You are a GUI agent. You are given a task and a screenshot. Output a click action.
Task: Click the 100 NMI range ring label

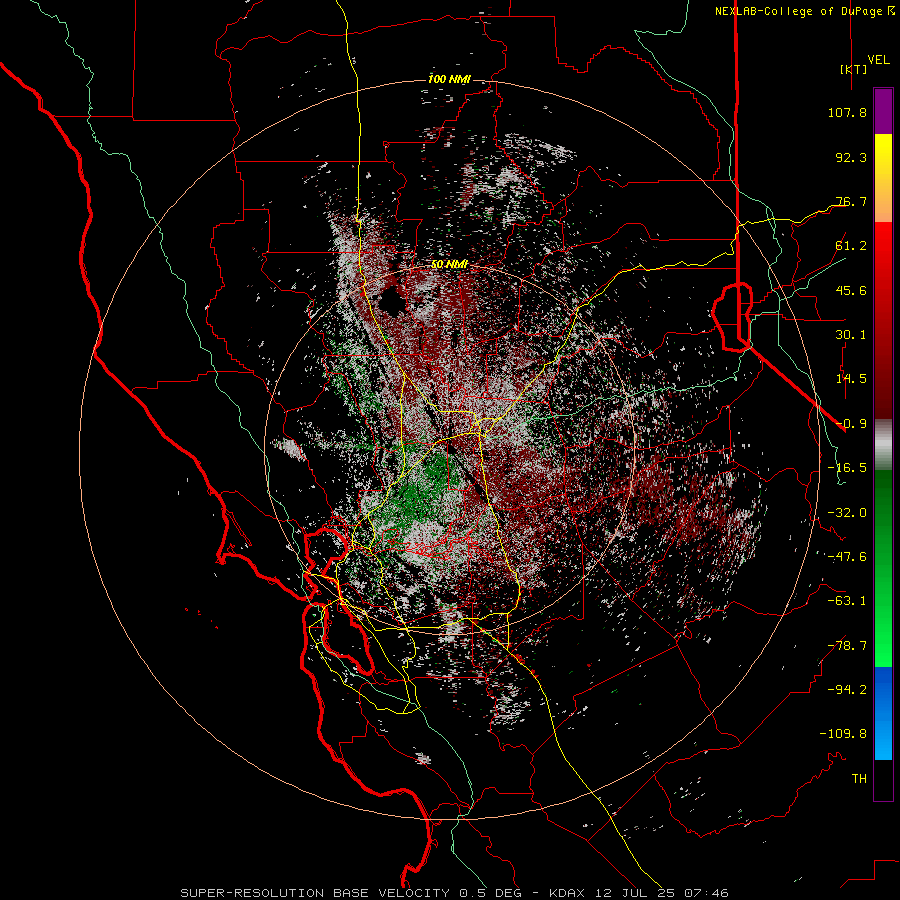point(449,79)
